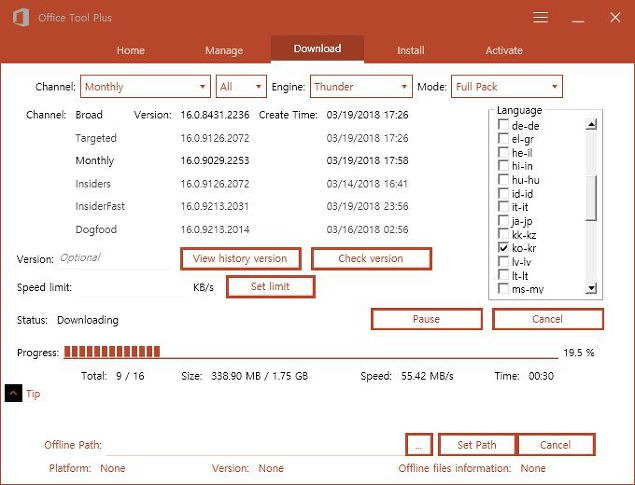
Task: Minimize the Office Tool Plus window
Action: pos(578,20)
